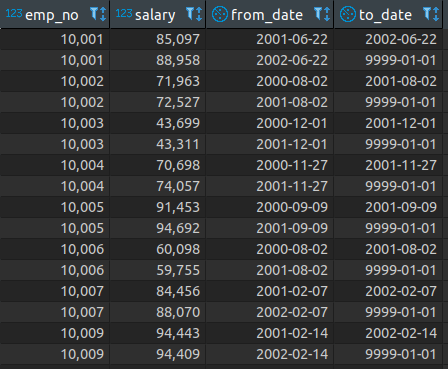Select from_date 2000-09-09
The height and width of the screenshot is (369, 448).
pyautogui.click(x=270, y=207)
